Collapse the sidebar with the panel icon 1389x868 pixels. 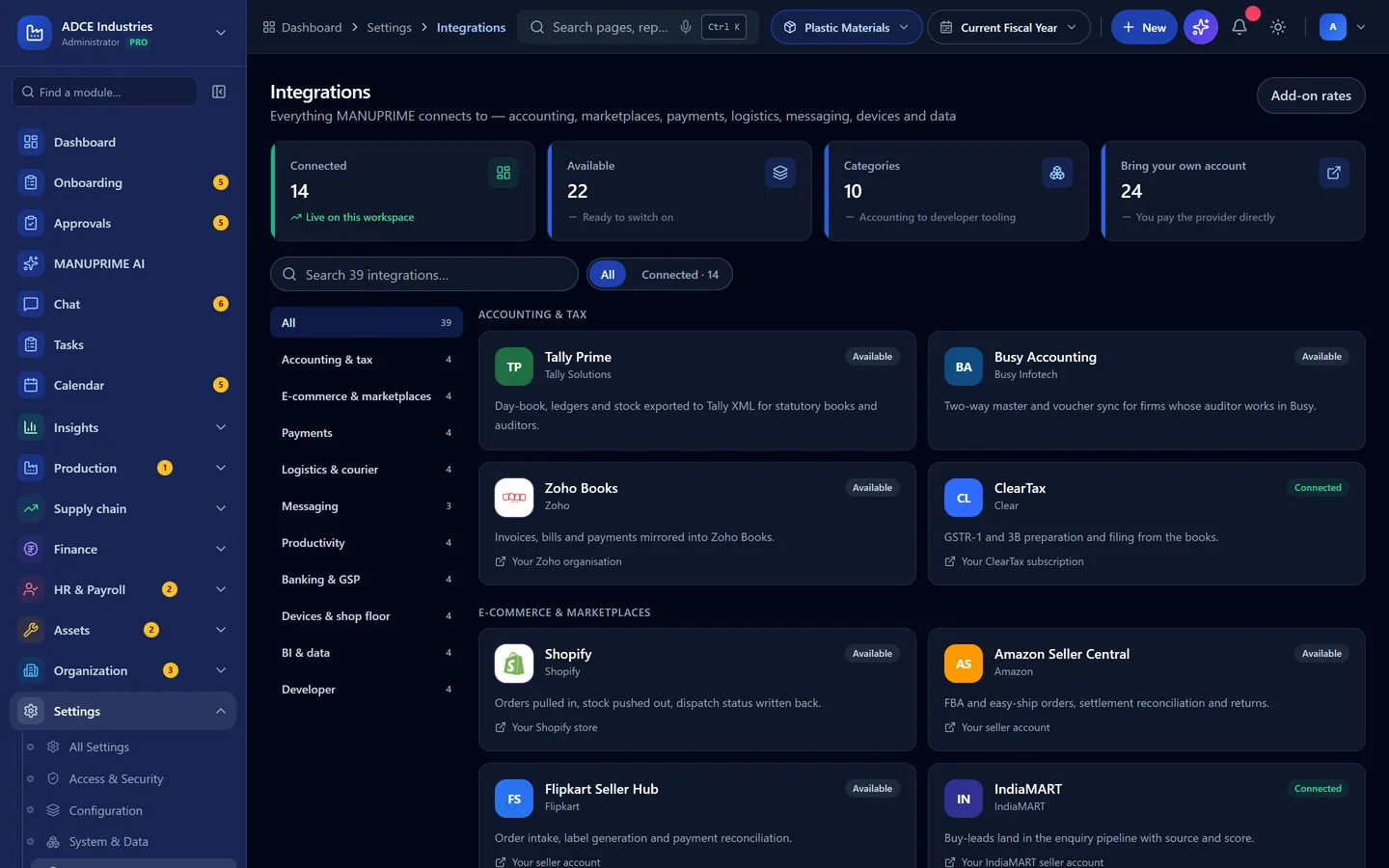[219, 92]
